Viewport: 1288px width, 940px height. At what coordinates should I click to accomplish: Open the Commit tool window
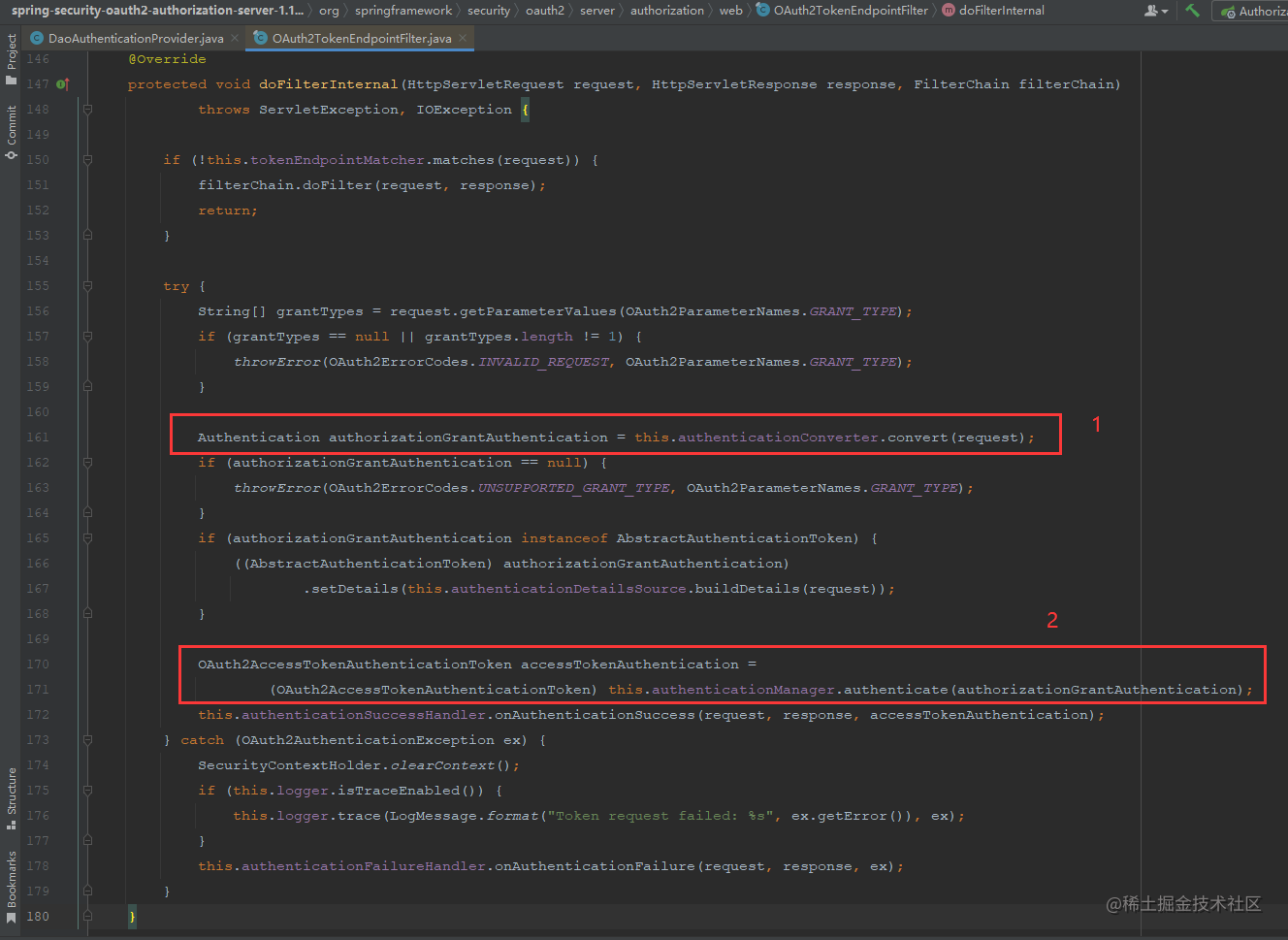pyautogui.click(x=11, y=131)
